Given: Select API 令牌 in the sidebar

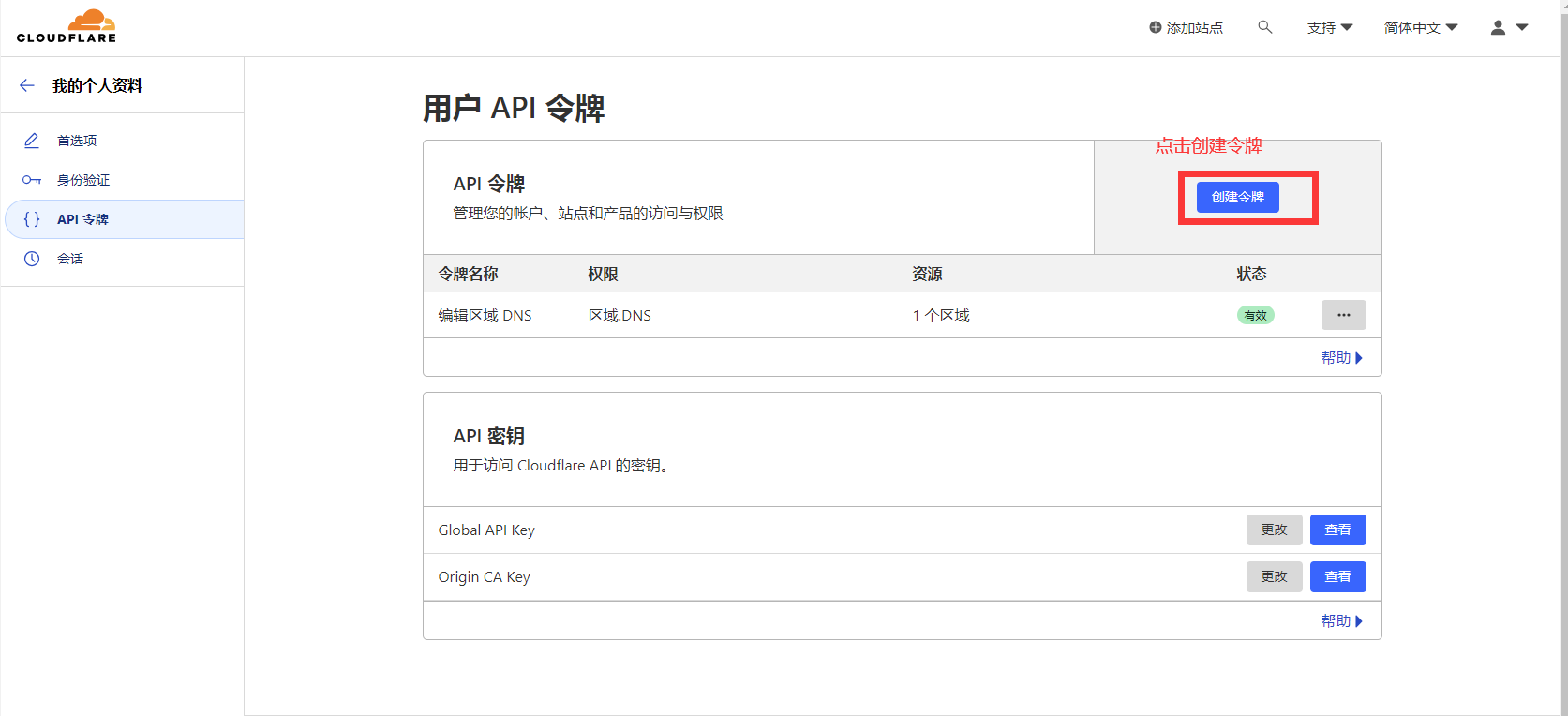Looking at the screenshot, I should (124, 219).
